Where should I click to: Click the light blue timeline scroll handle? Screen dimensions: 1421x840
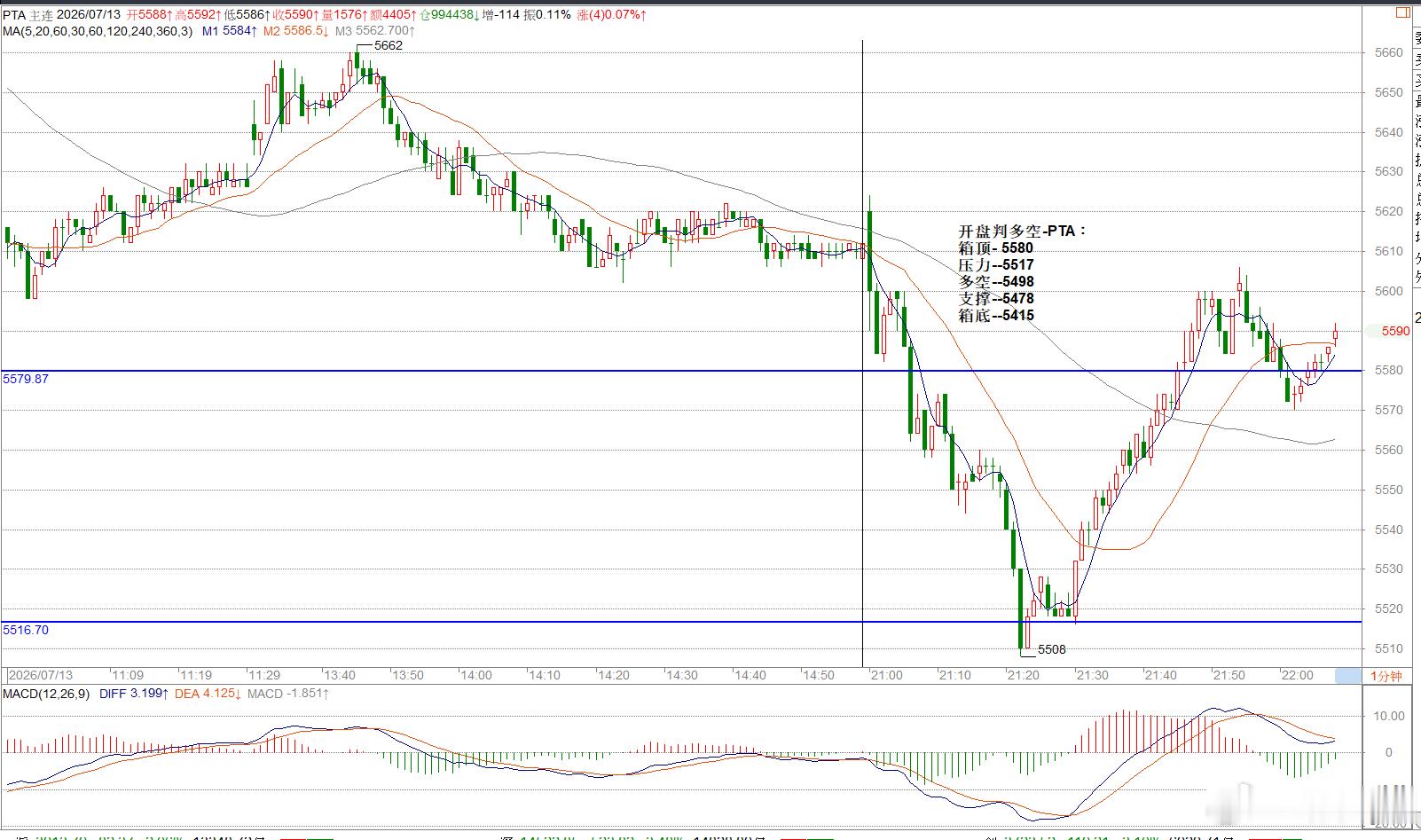tap(1348, 676)
